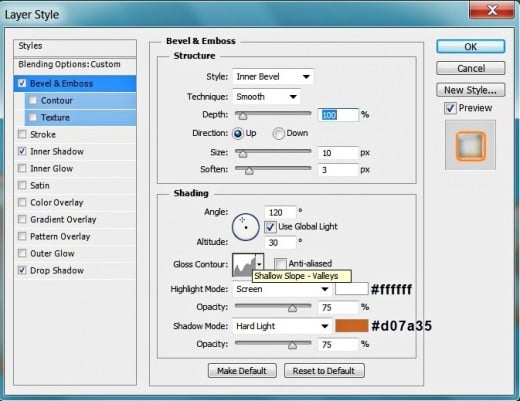Click the orange shadow color swatch
This screenshot has width=520, height=401.
click(352, 326)
